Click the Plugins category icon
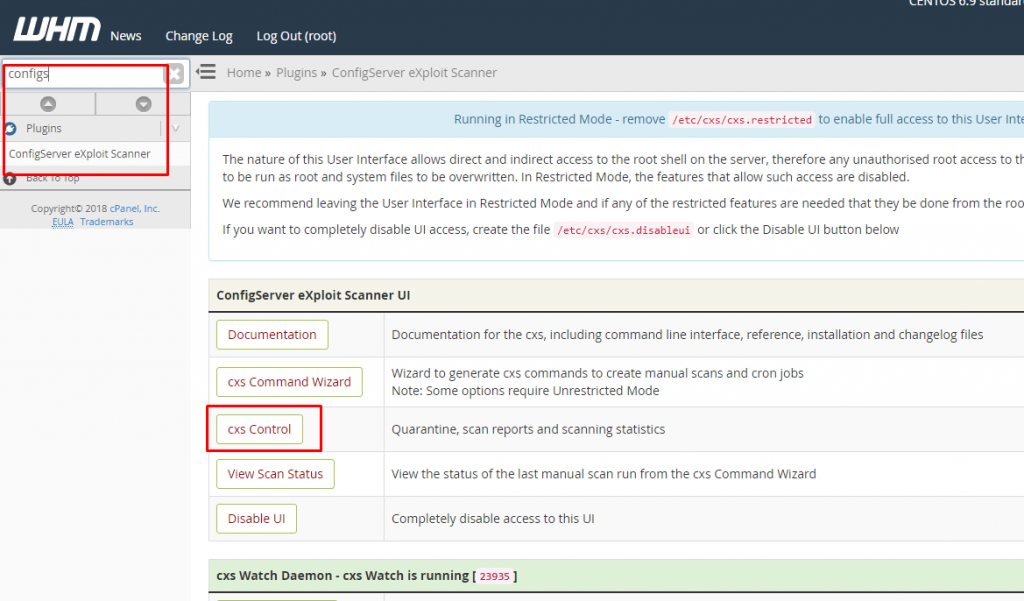Image resolution: width=1024 pixels, height=601 pixels. coord(11,129)
